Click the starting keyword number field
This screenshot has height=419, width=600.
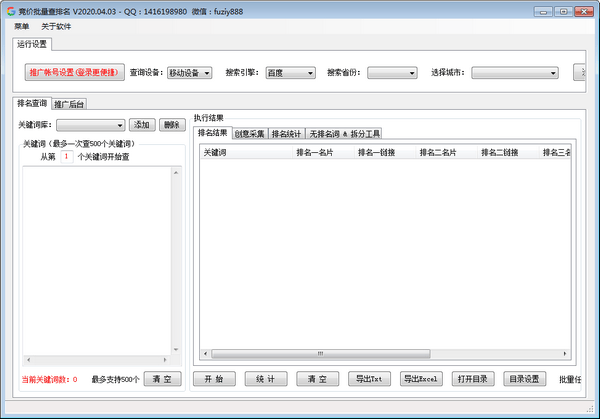point(66,157)
